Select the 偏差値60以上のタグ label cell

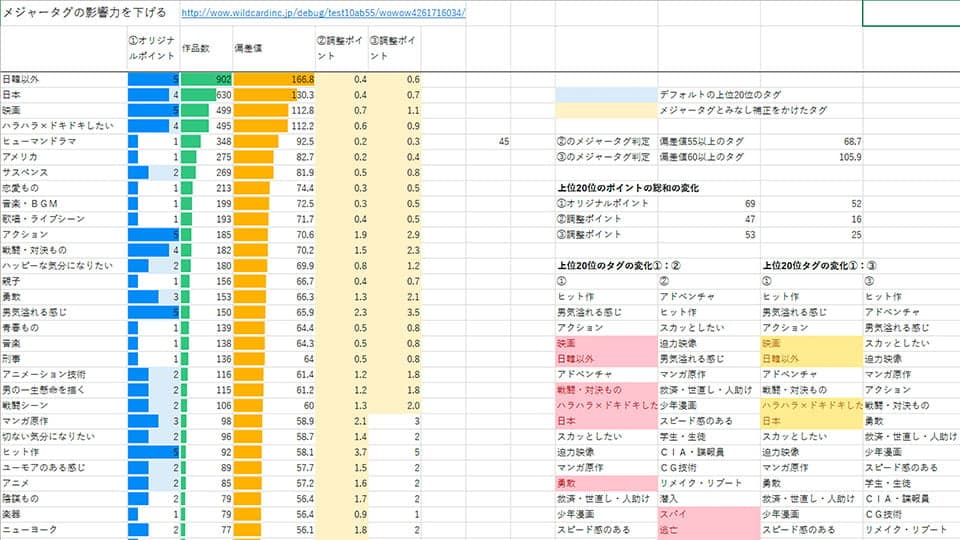coord(707,157)
